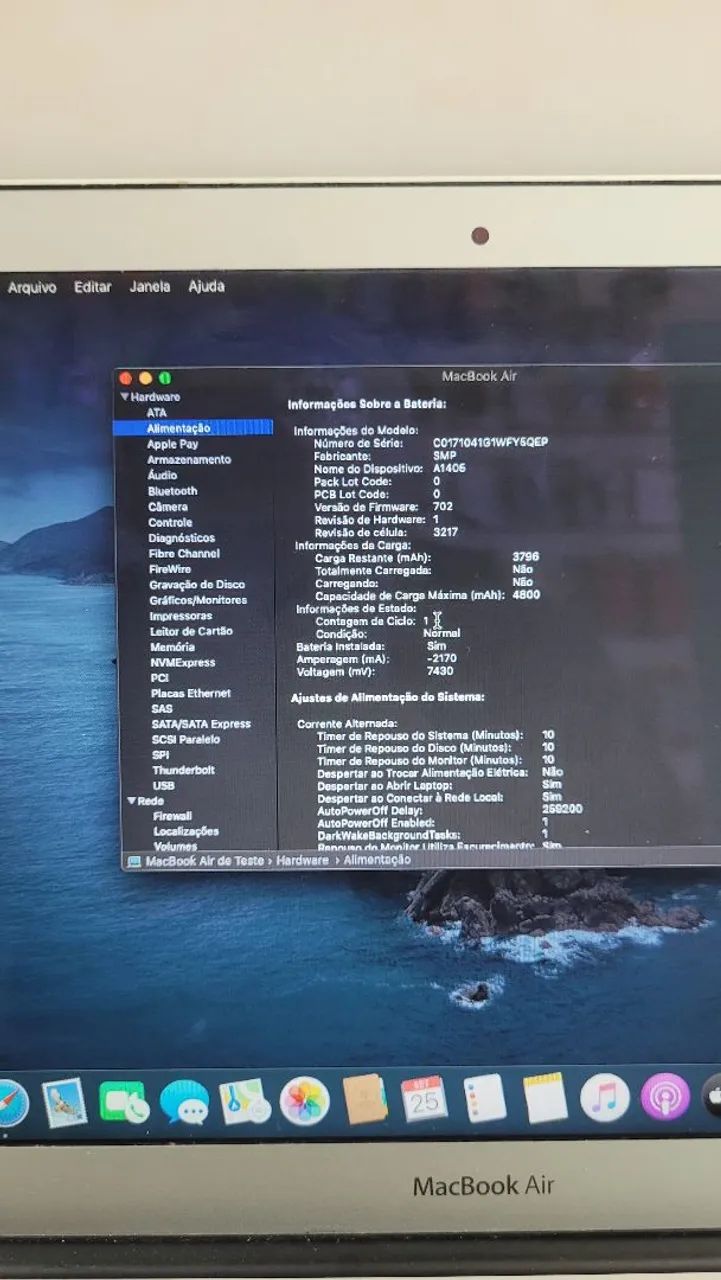Image resolution: width=721 pixels, height=1280 pixels.
Task: Click Alimentação in the bottom path bar
Action: tap(377, 859)
